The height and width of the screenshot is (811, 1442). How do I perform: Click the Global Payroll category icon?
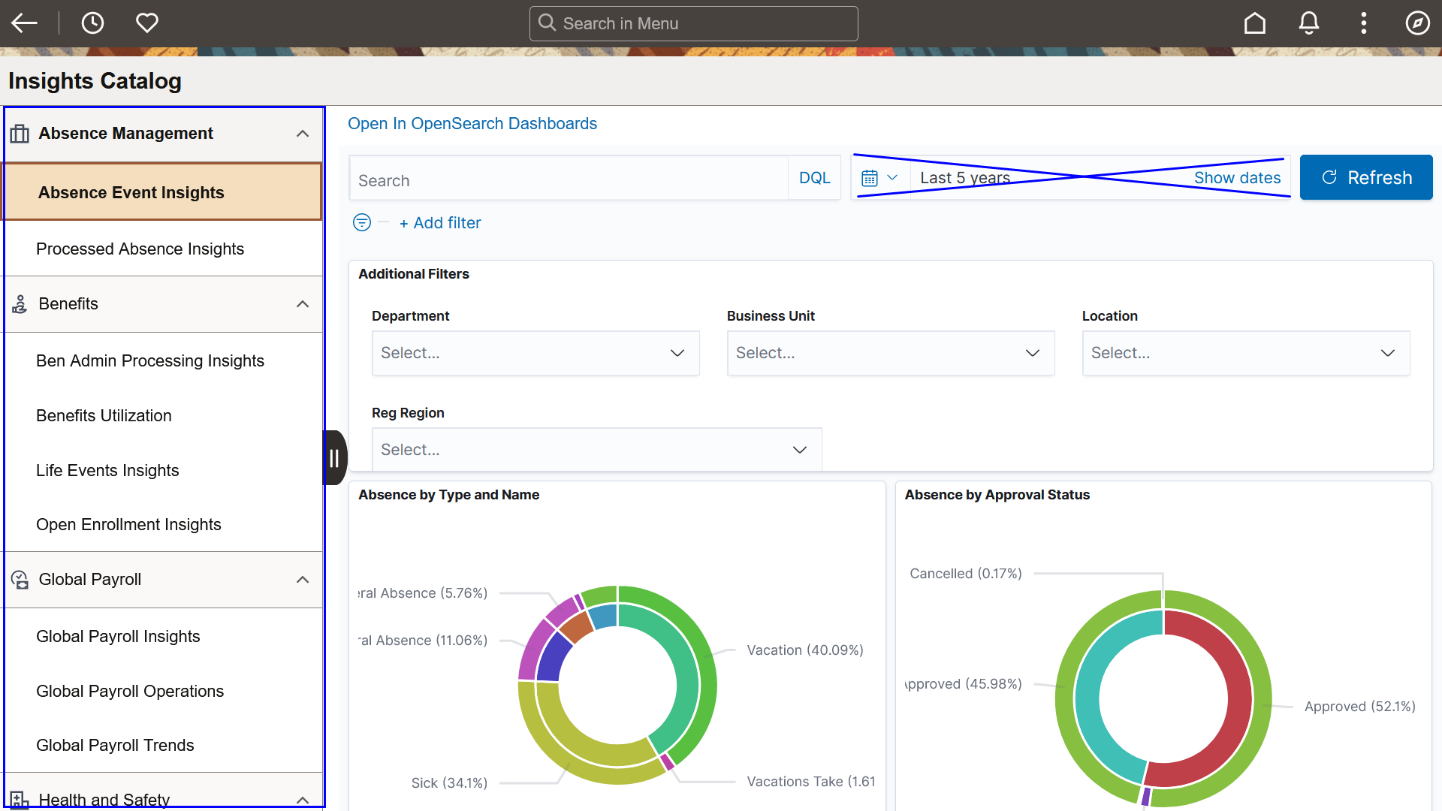coord(19,580)
